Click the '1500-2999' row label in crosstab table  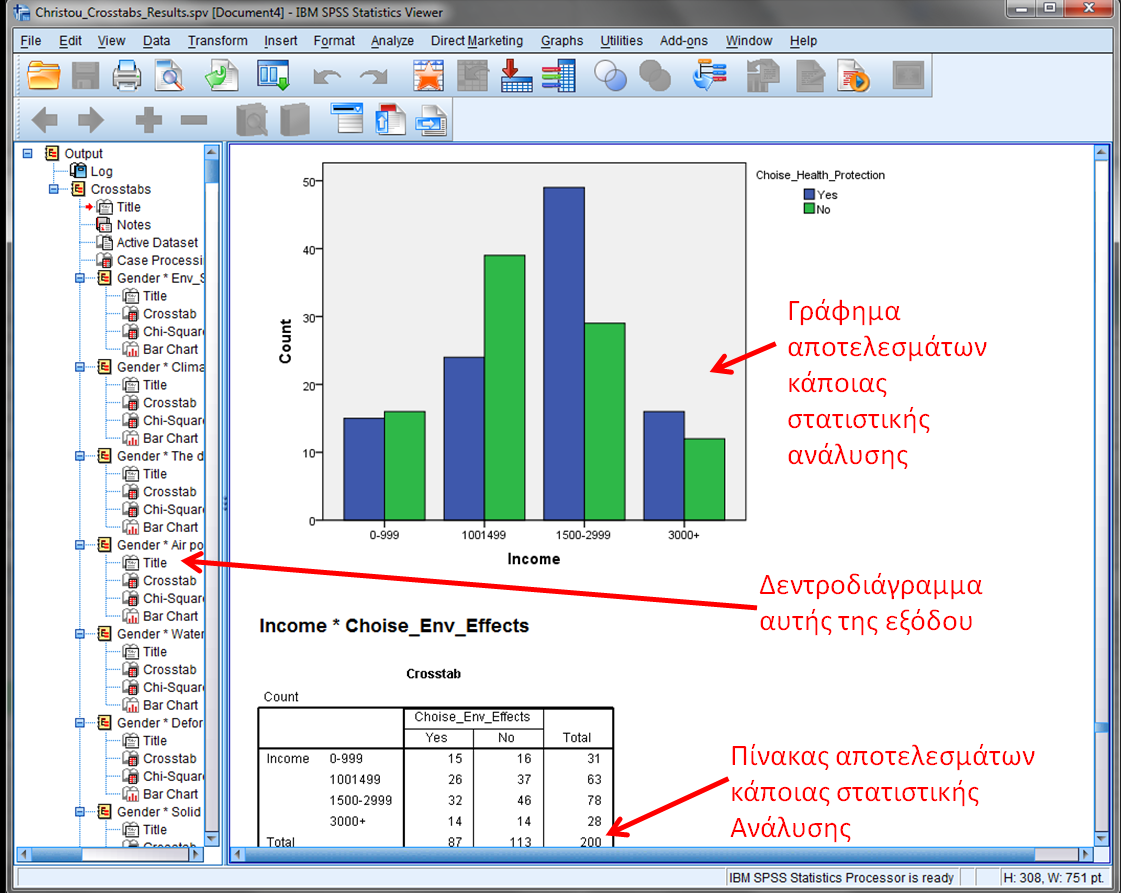pos(360,800)
